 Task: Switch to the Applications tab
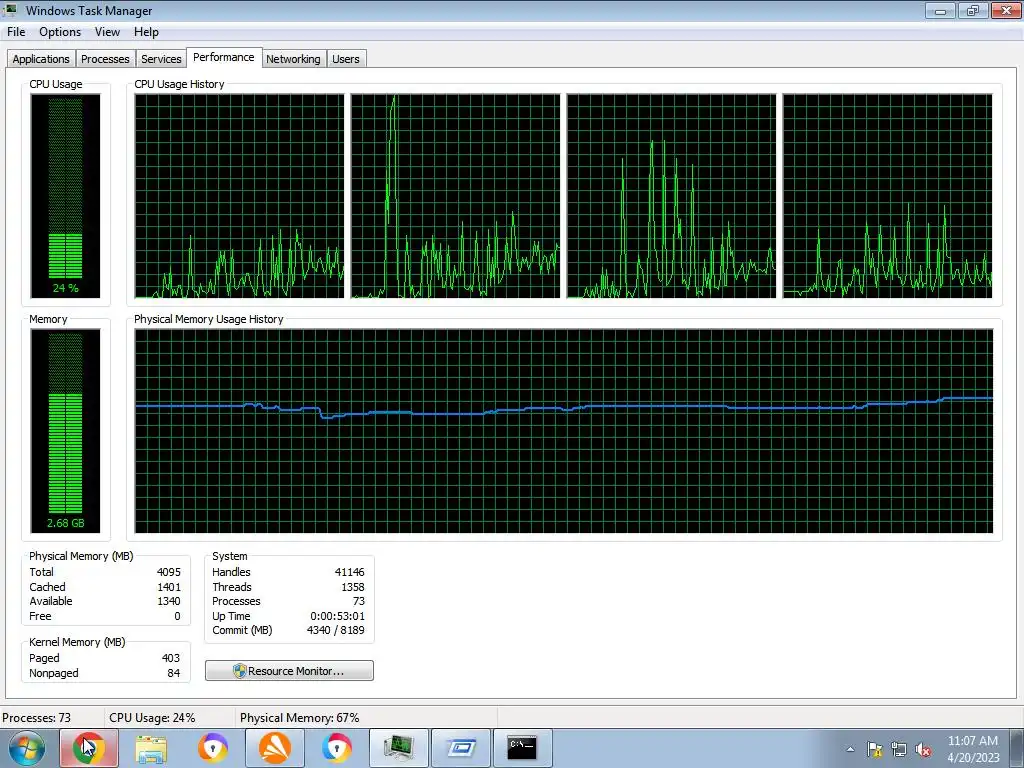41,59
